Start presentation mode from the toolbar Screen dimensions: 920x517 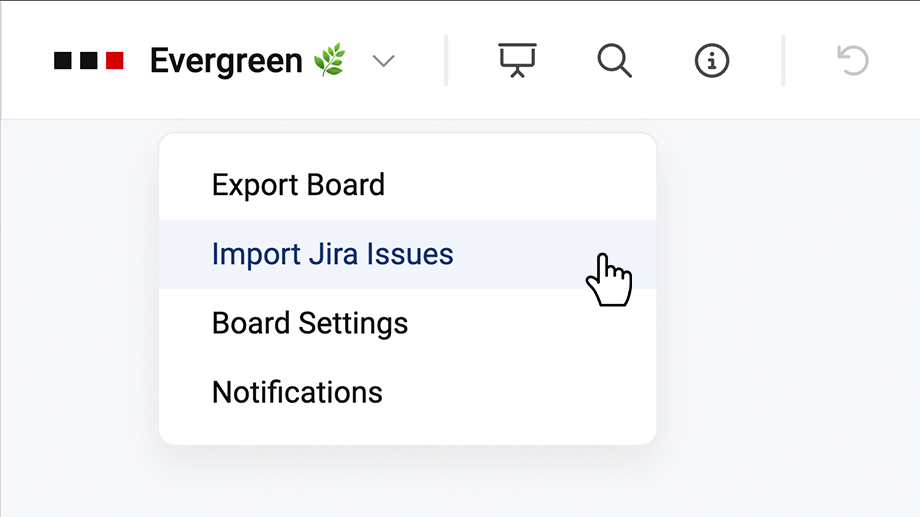click(517, 61)
